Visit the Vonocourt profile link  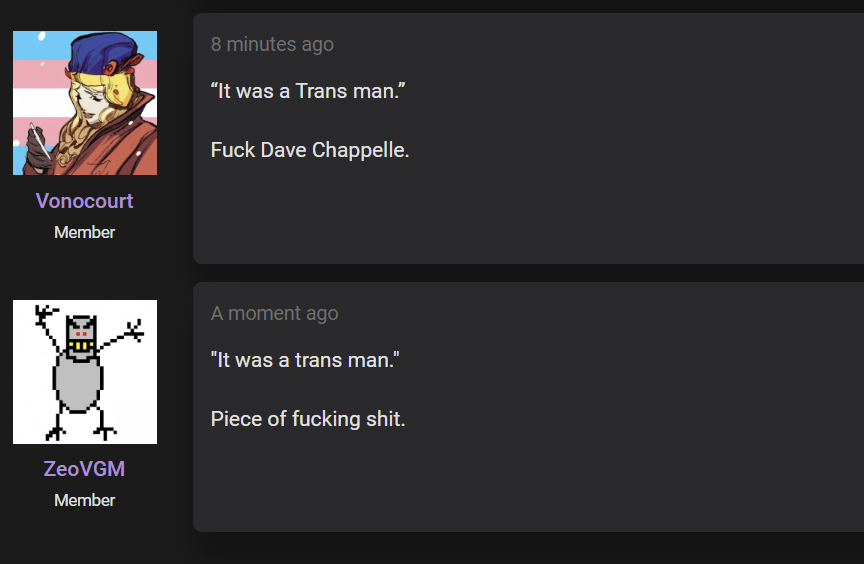click(84, 201)
